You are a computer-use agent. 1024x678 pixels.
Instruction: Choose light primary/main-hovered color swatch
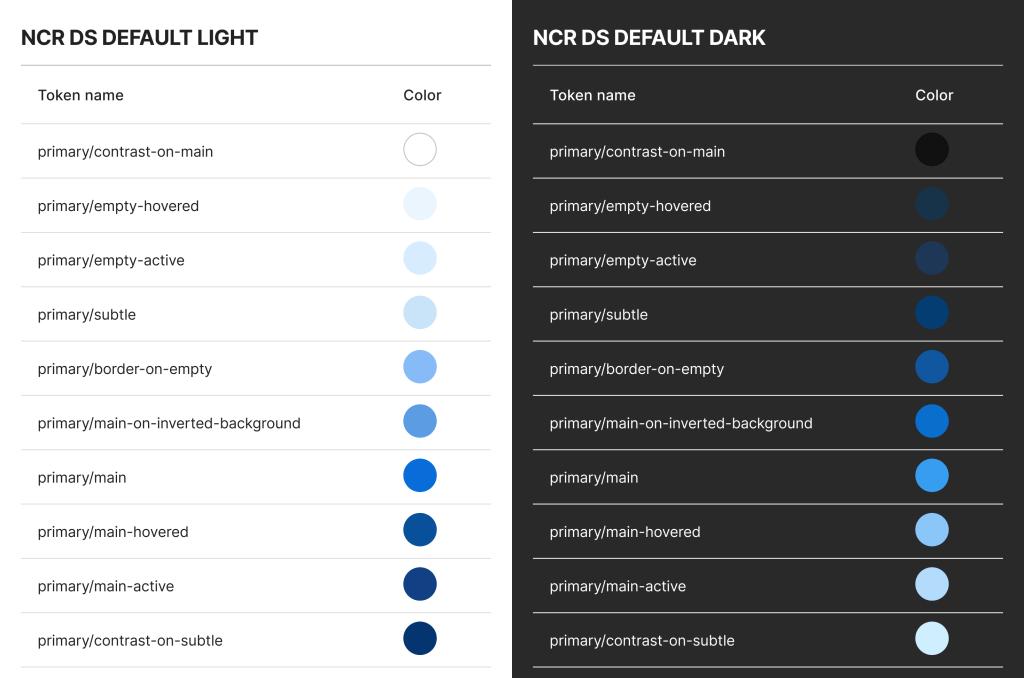click(x=420, y=530)
